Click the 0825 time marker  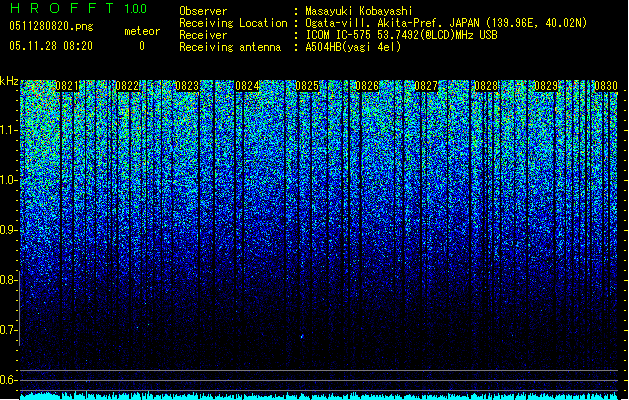[x=307, y=86]
